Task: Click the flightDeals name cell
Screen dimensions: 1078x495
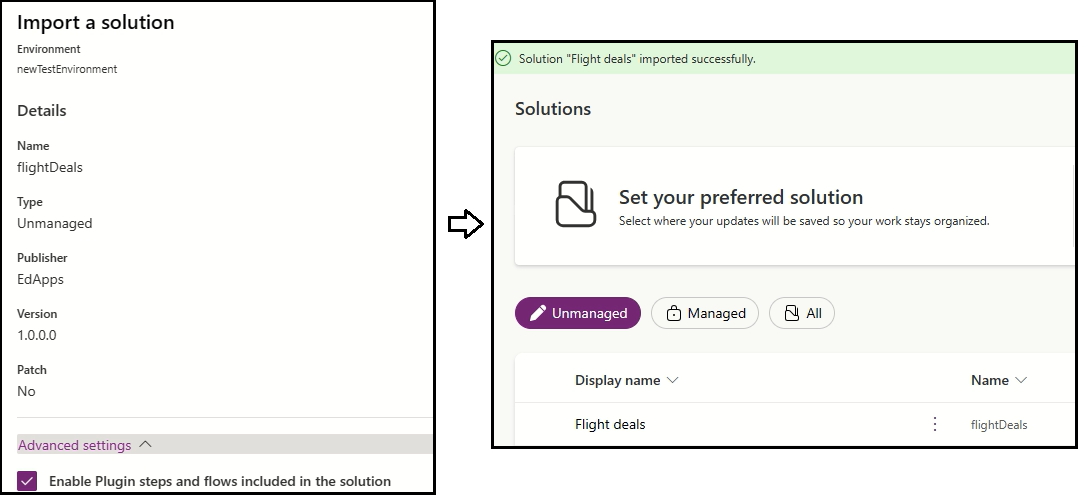Action: click(998, 424)
